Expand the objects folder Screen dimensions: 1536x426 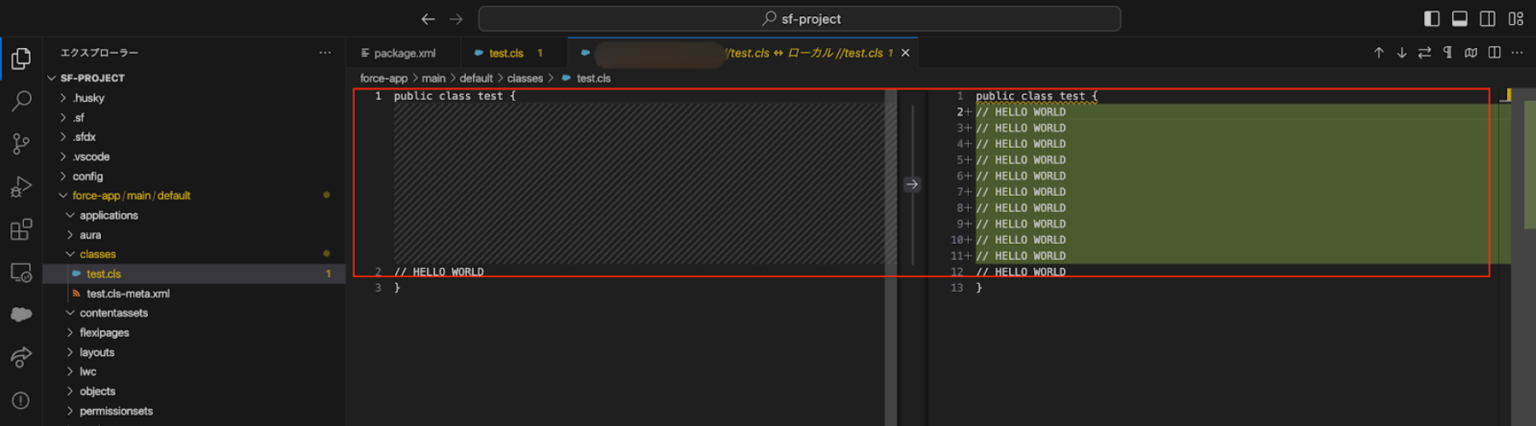[97, 391]
